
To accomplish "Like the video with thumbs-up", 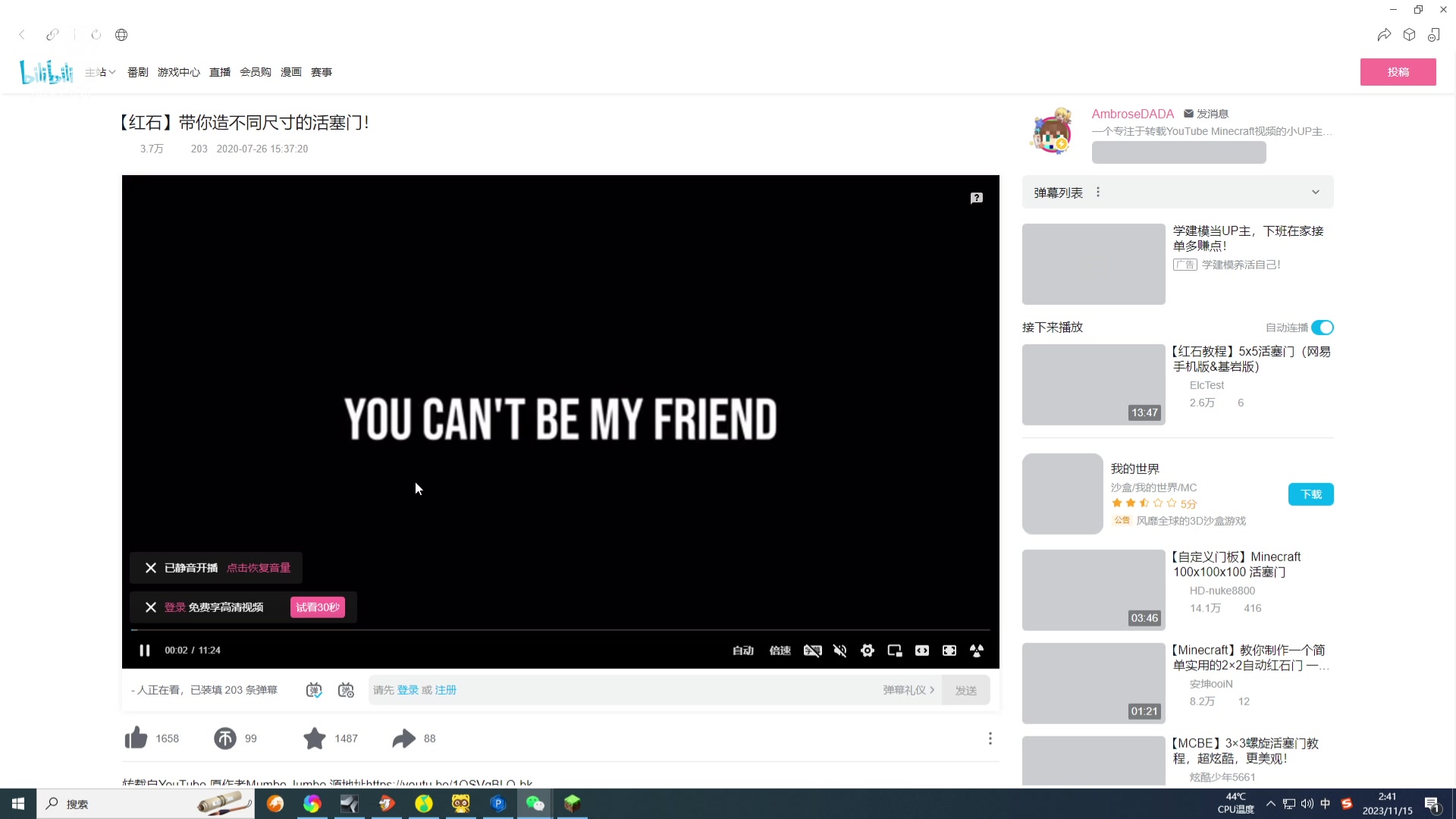I will click(136, 738).
